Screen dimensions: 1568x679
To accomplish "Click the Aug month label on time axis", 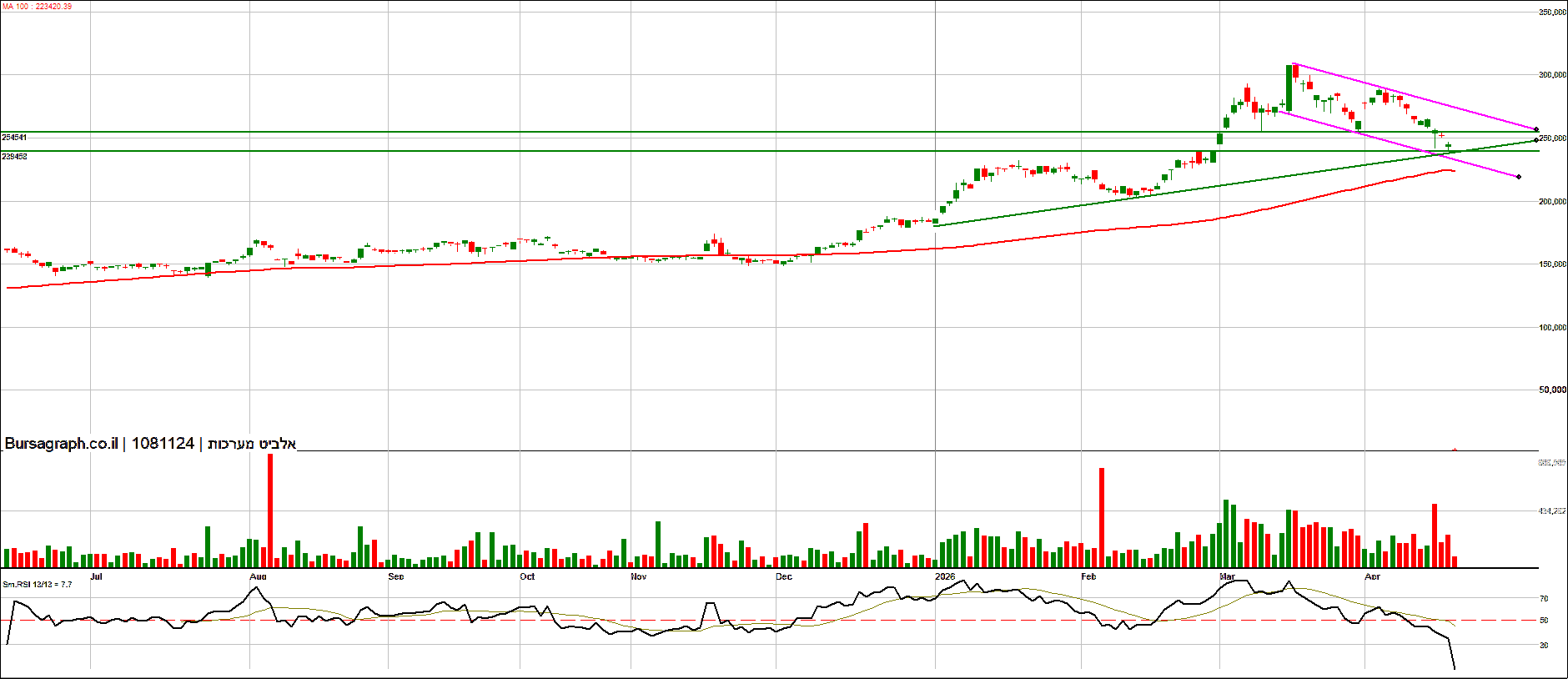I will (x=258, y=577).
